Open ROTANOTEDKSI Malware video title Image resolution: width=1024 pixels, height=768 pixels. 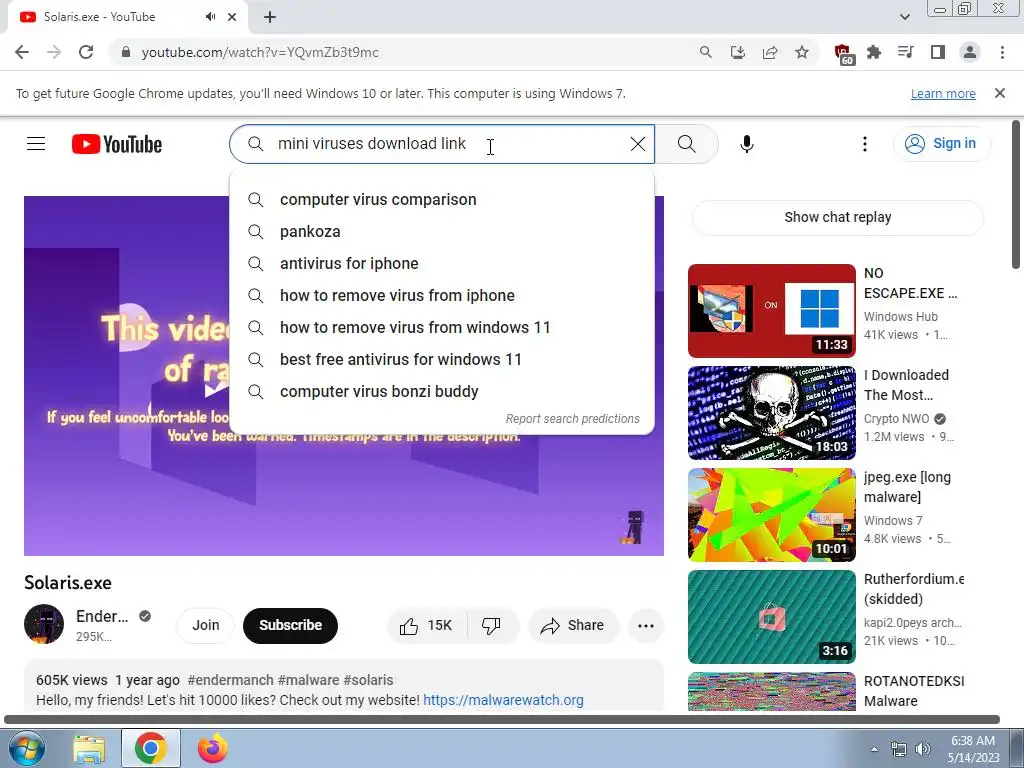914,691
